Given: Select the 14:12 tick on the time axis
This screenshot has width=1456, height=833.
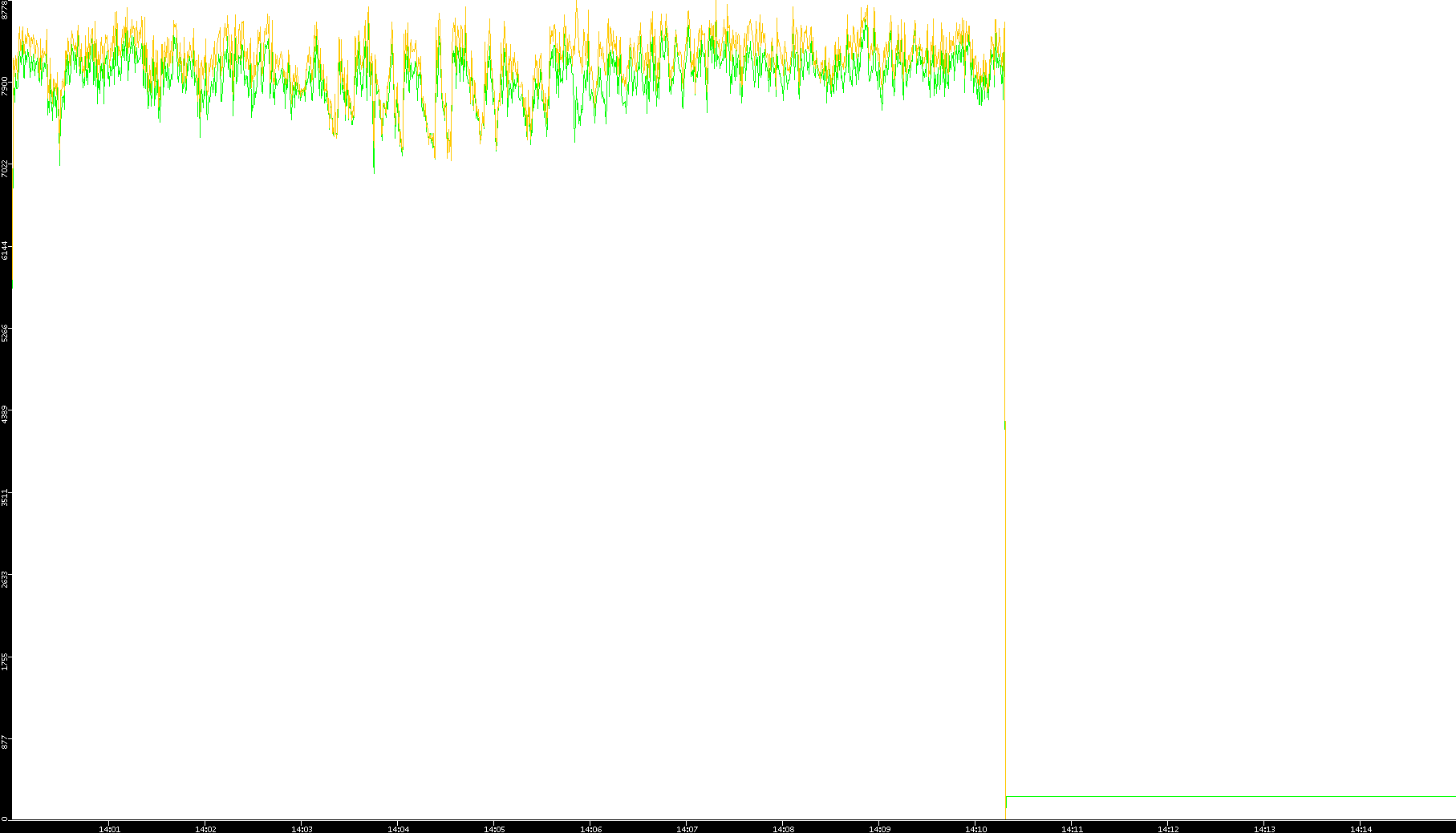Looking at the screenshot, I should click(x=1168, y=829).
